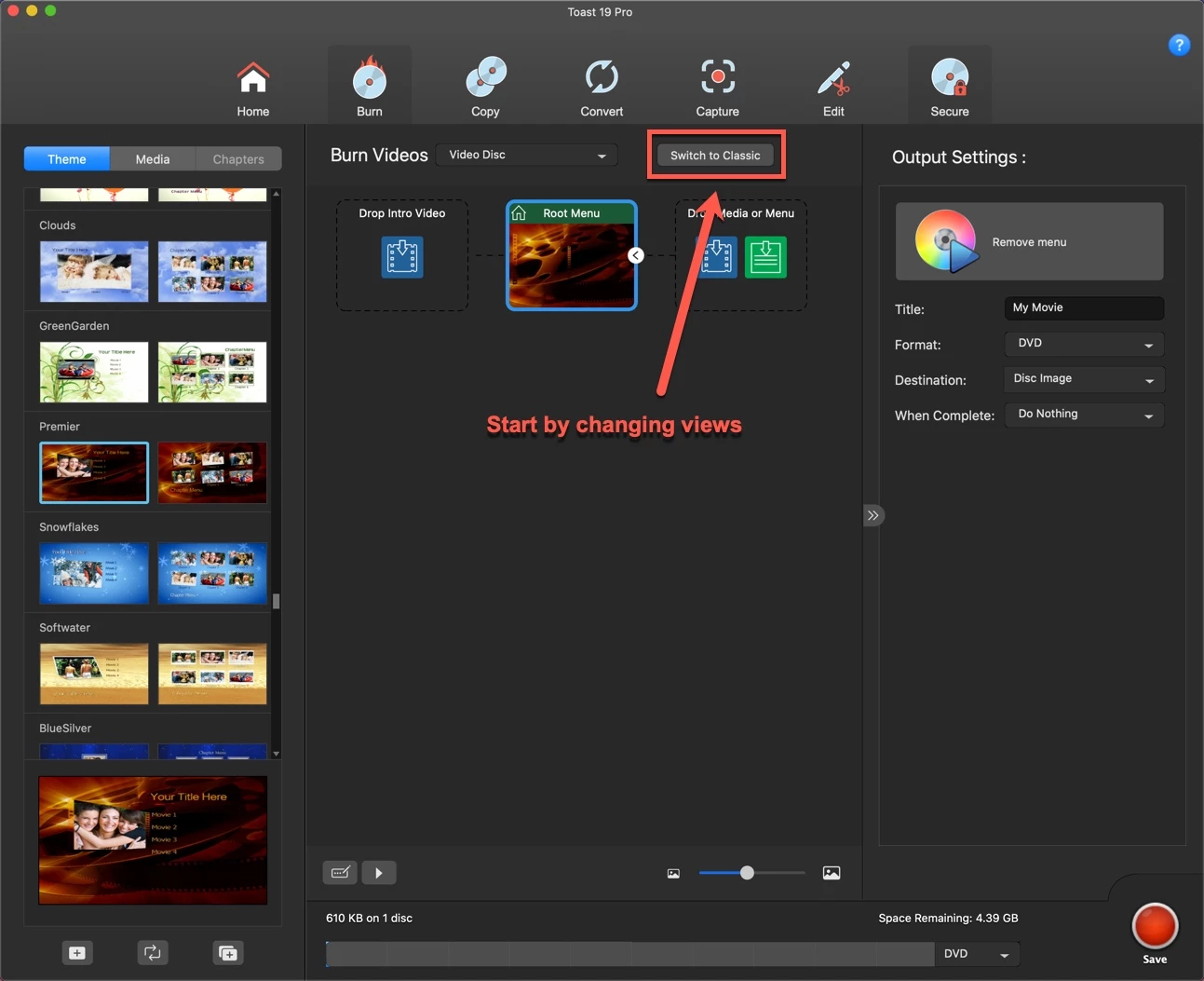Image resolution: width=1204 pixels, height=981 pixels.
Task: Select the Premier chapter menu thumbnail
Action: click(212, 472)
